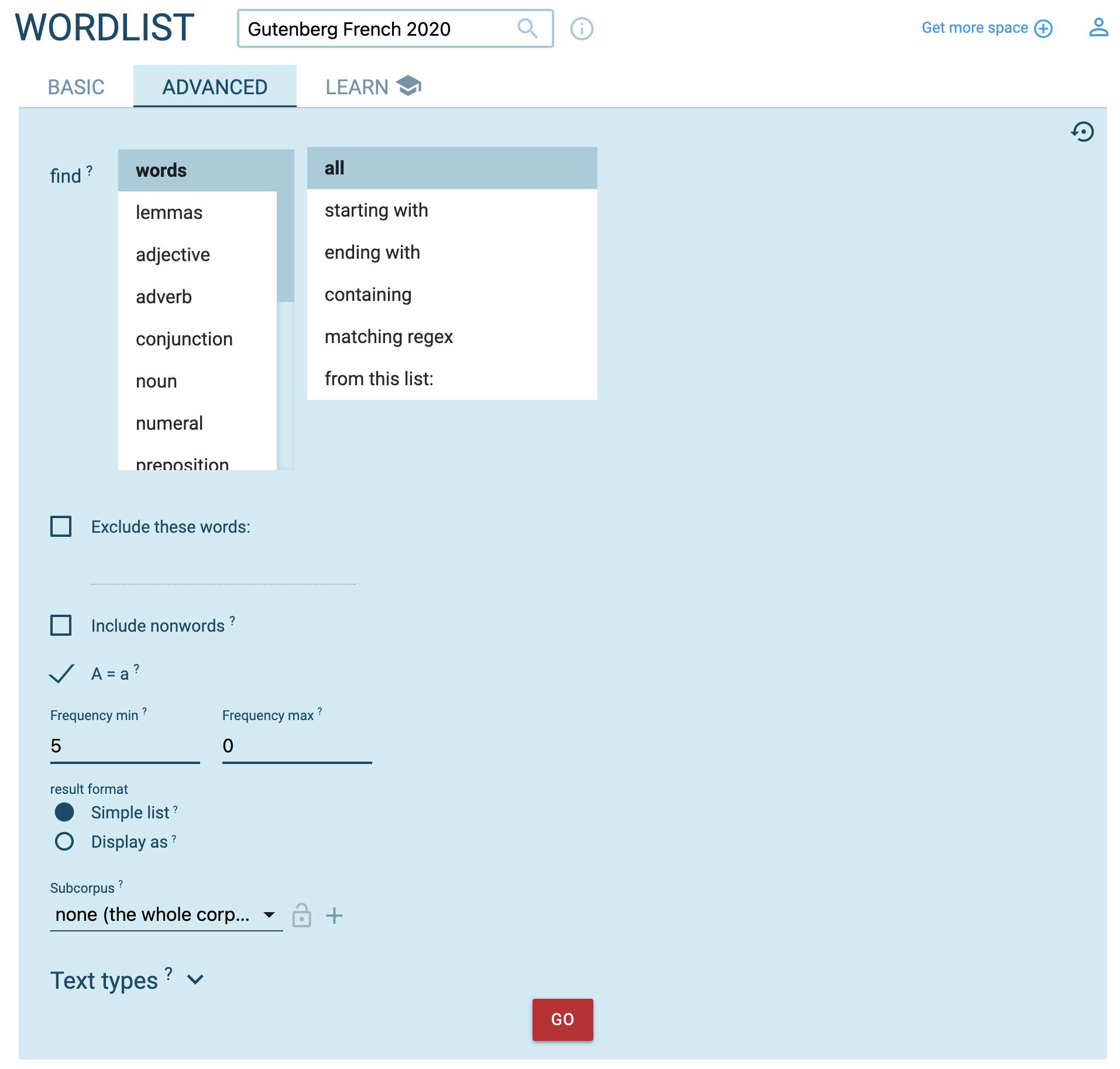The width and height of the screenshot is (1120, 1069).
Task: Click the subcorpus lock icon
Action: (x=301, y=915)
